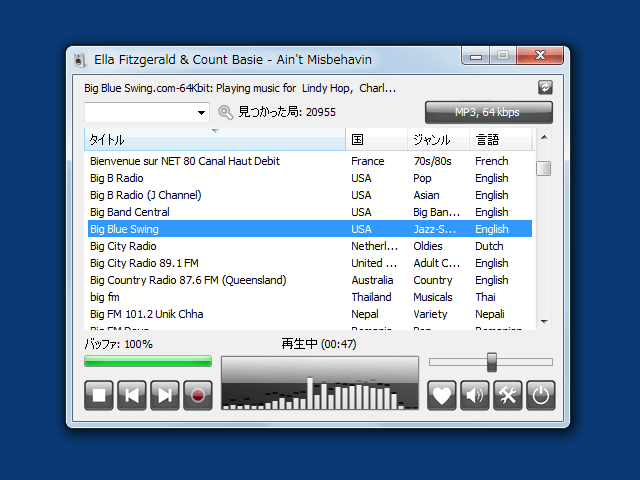640x480 pixels.
Task: Select the Big Band Central station
Action: click(309, 212)
